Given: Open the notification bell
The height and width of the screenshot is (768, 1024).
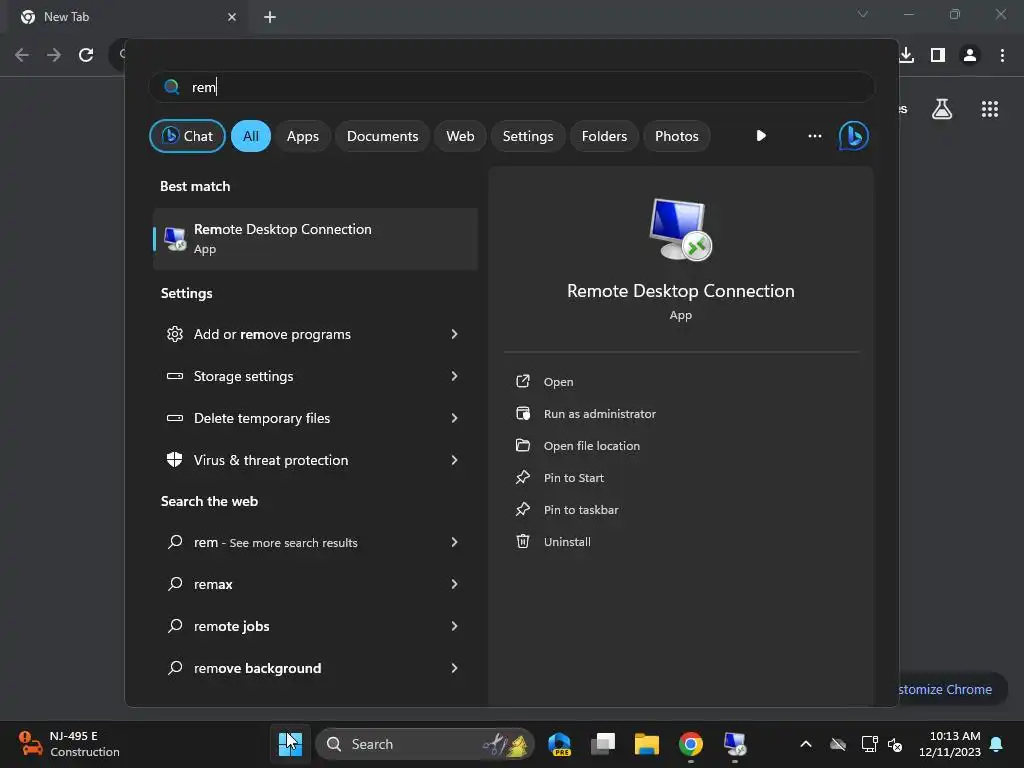Looking at the screenshot, I should tap(997, 744).
